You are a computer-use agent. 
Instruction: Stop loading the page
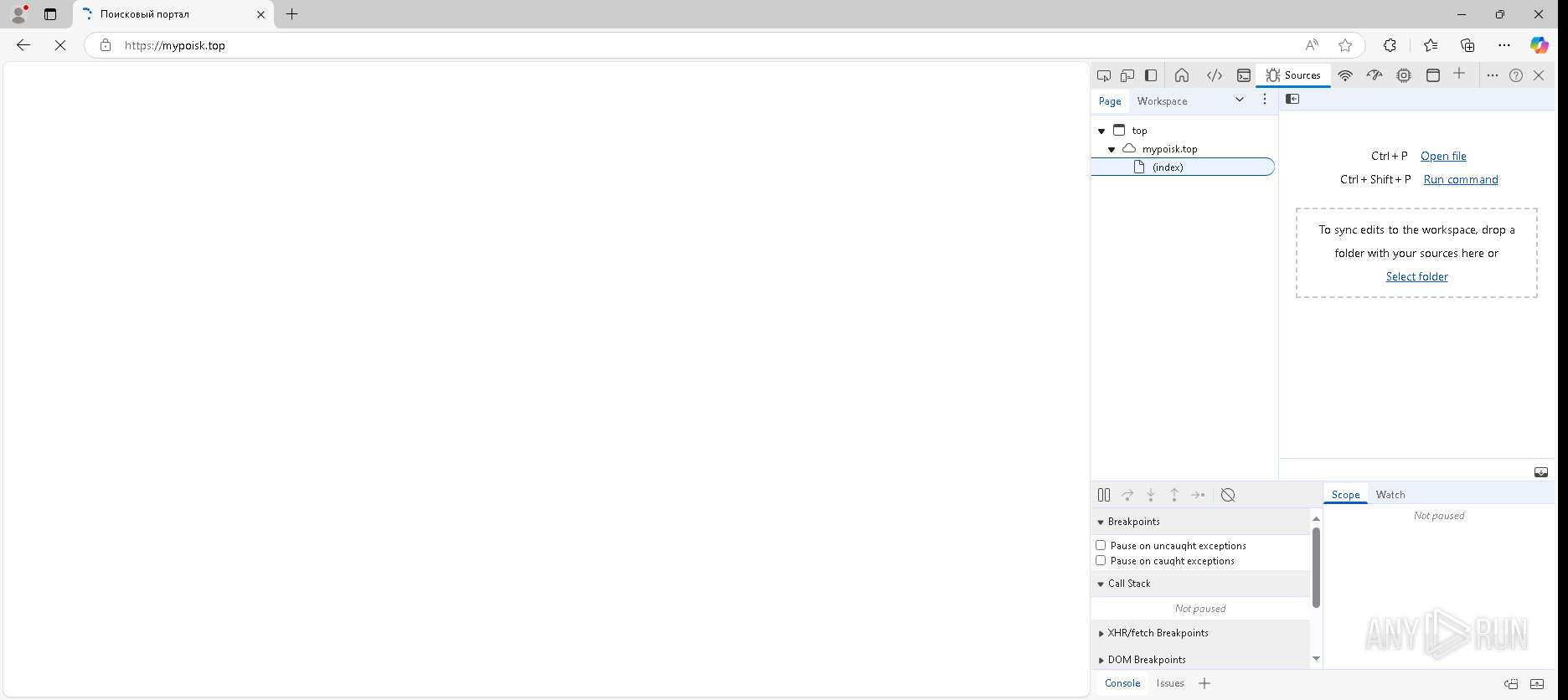pyautogui.click(x=60, y=45)
